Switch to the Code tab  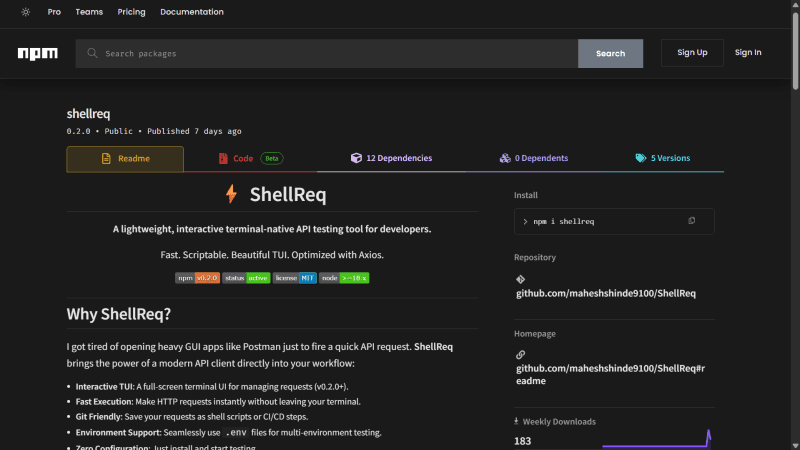coord(250,159)
